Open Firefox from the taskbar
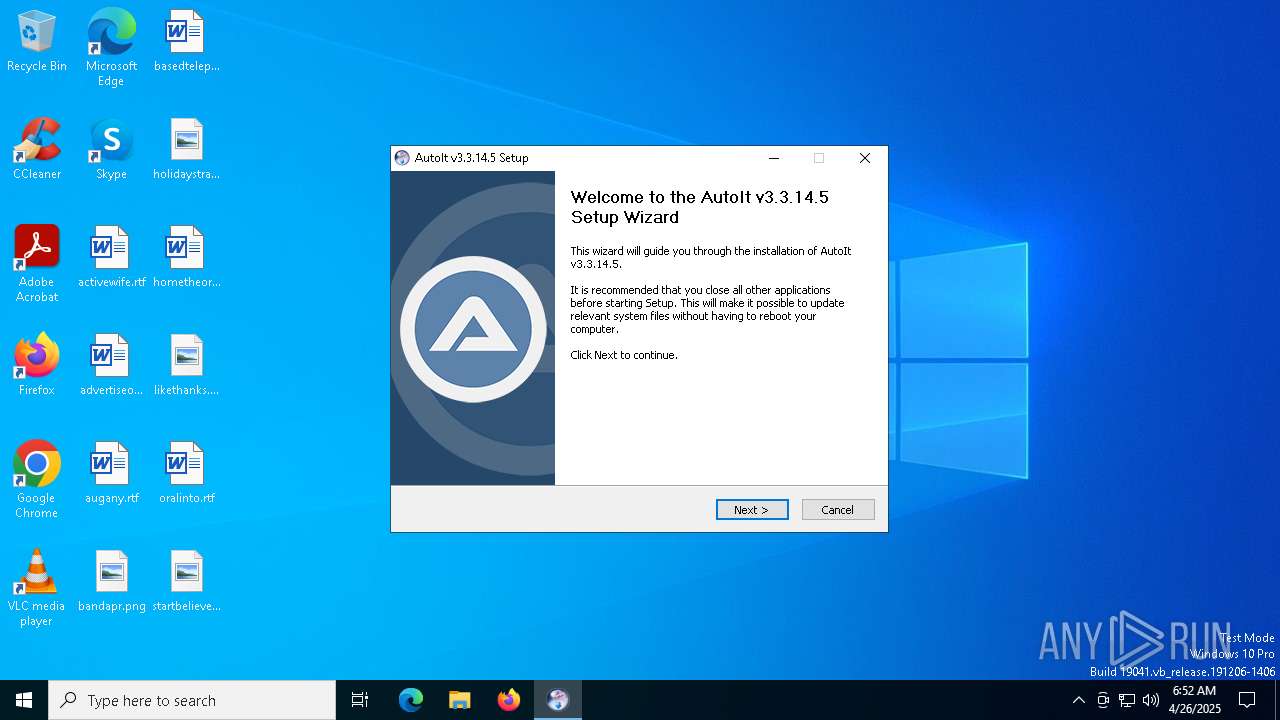Screen dimensions: 1280x720 pos(509,700)
